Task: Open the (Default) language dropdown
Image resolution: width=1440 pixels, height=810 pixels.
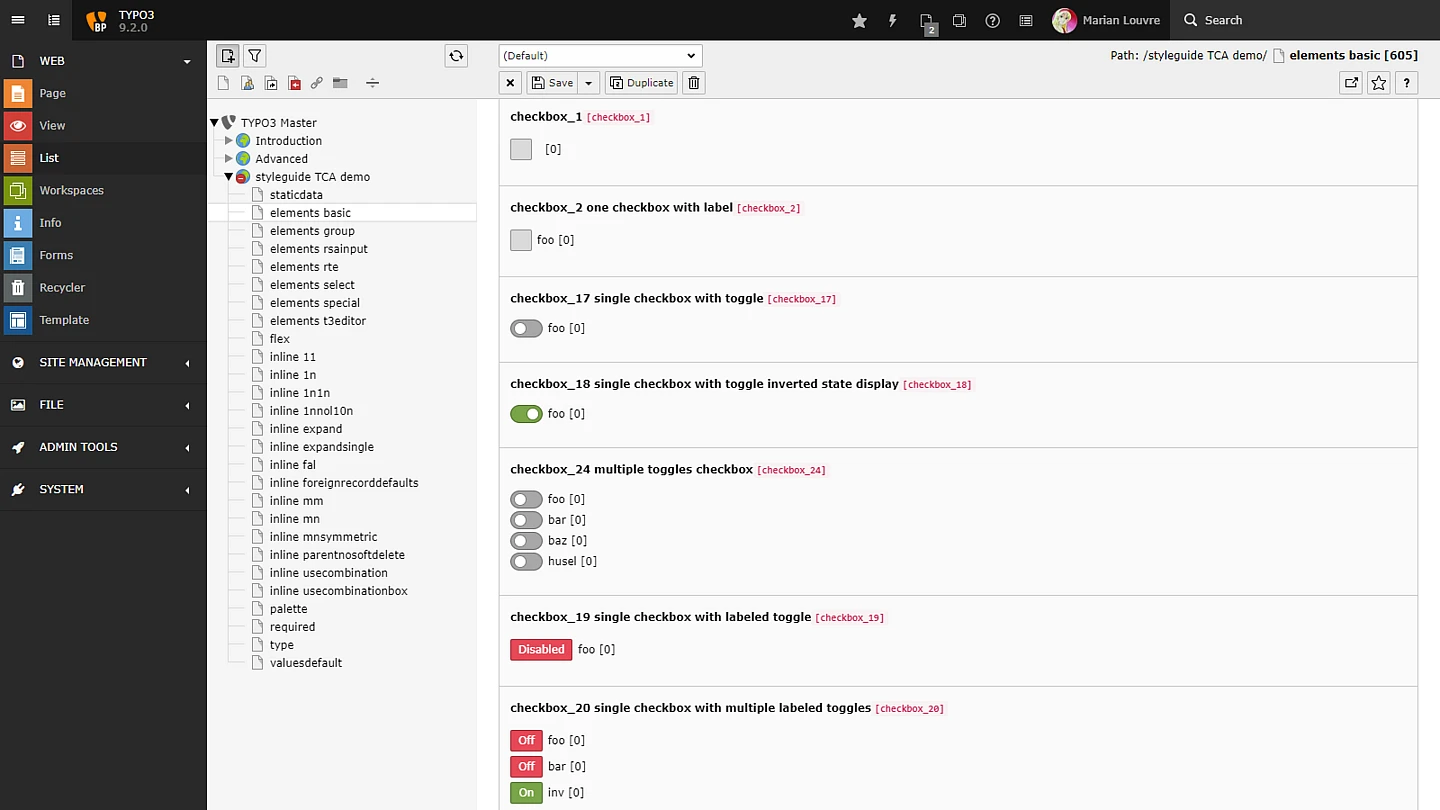Action: pos(600,56)
